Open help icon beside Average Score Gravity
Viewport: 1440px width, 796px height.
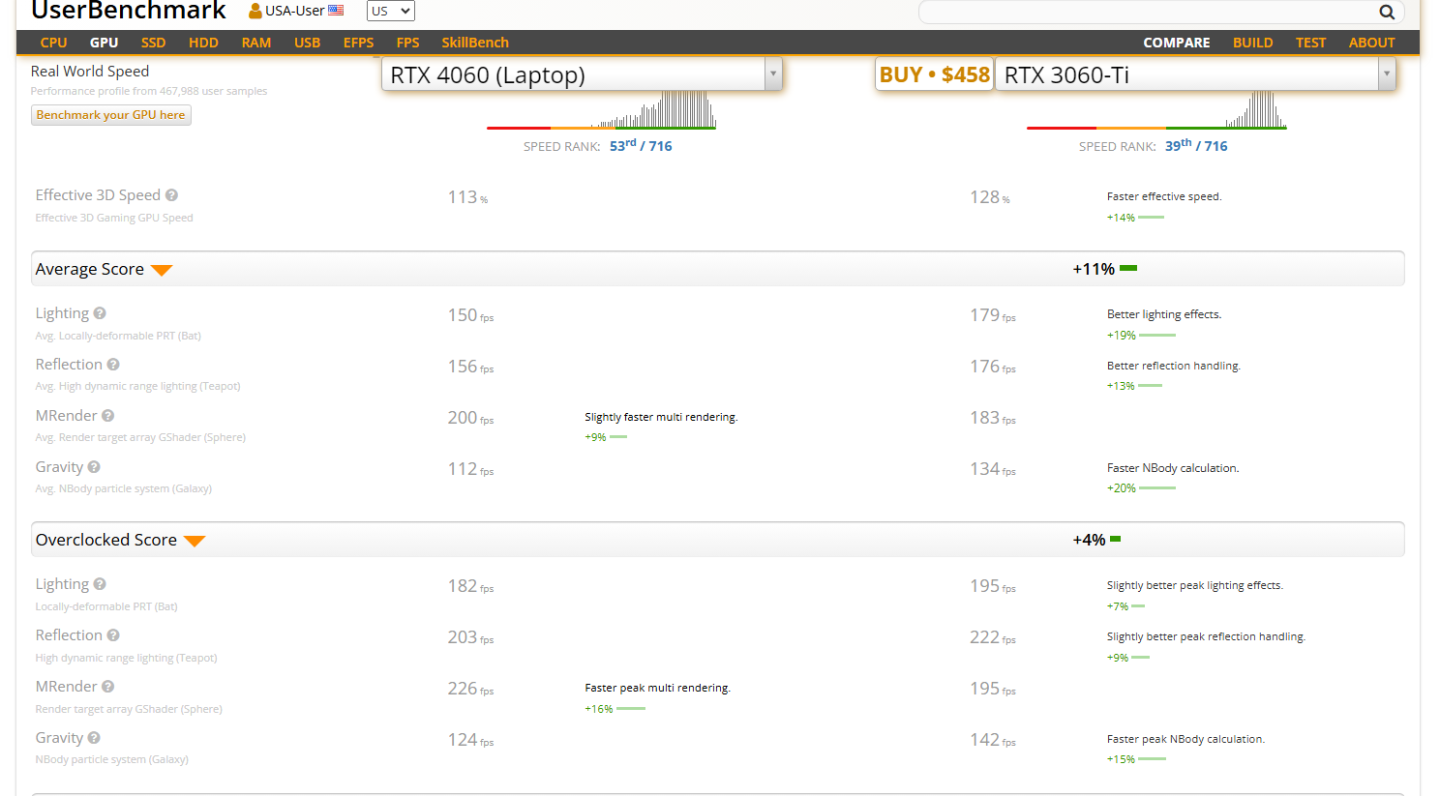(93, 466)
